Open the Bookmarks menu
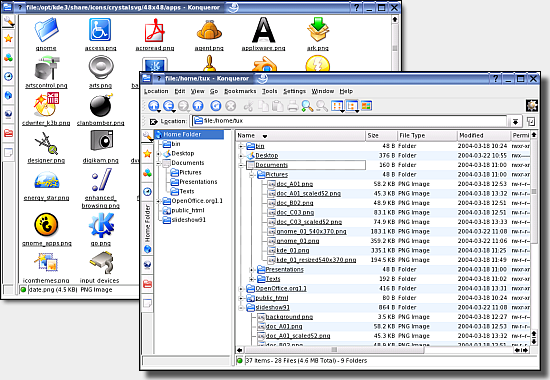 (240, 91)
